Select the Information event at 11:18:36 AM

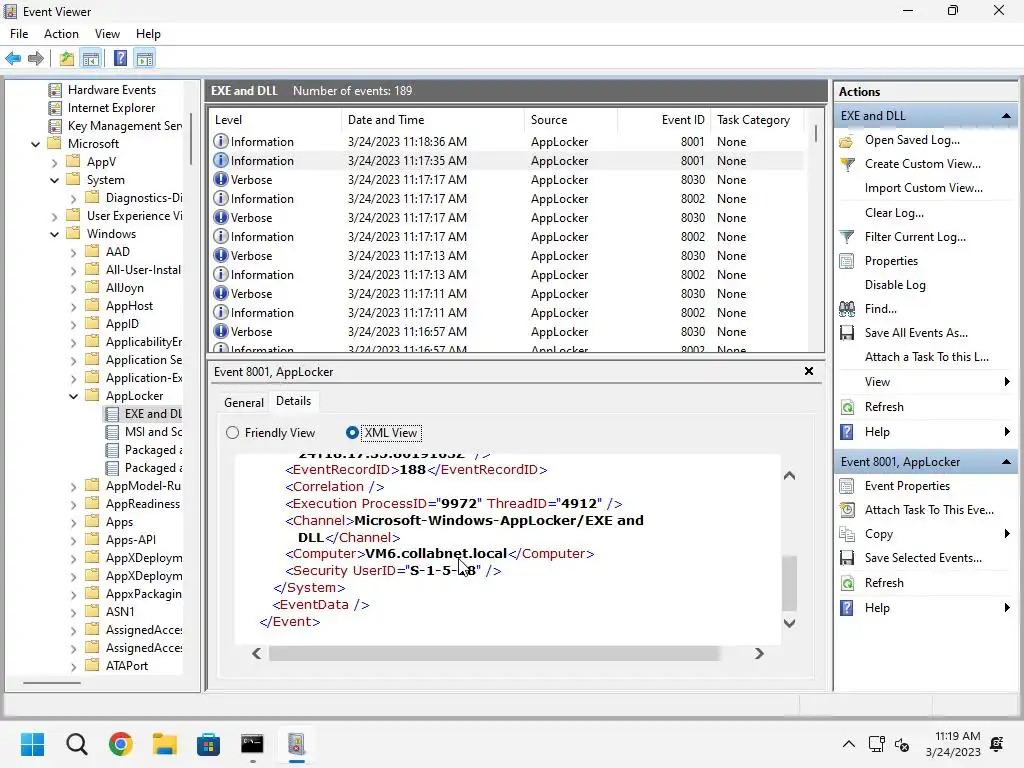tap(507, 142)
